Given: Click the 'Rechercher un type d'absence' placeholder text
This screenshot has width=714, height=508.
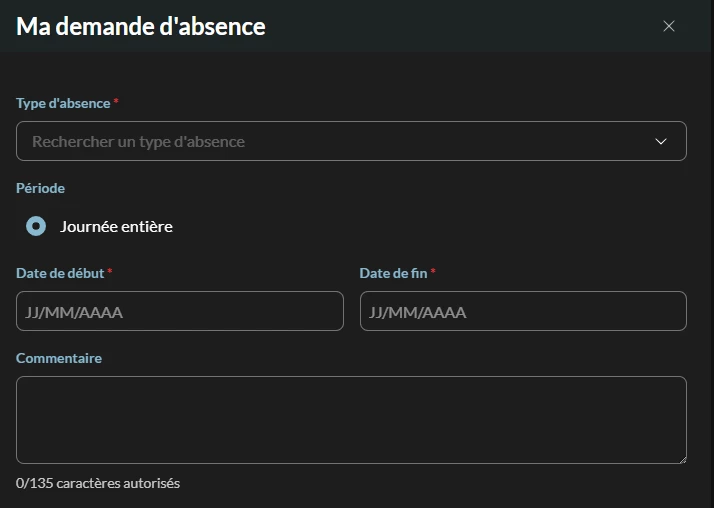Looking at the screenshot, I should coord(138,142).
